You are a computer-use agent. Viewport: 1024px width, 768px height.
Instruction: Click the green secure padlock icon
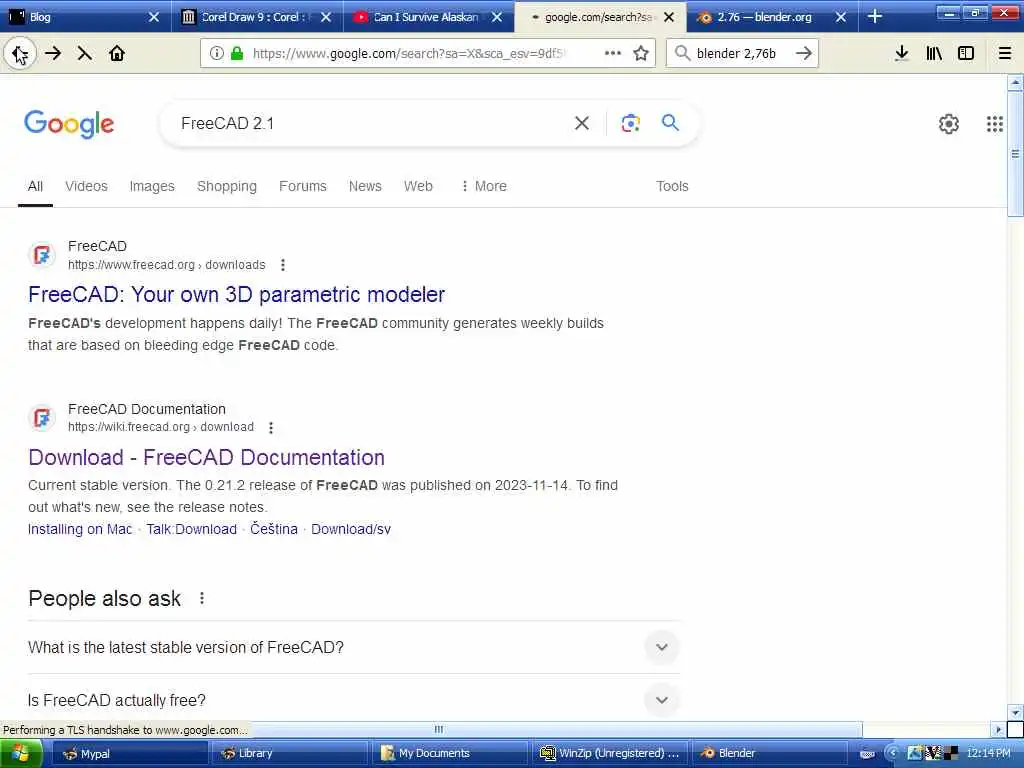[238, 54]
